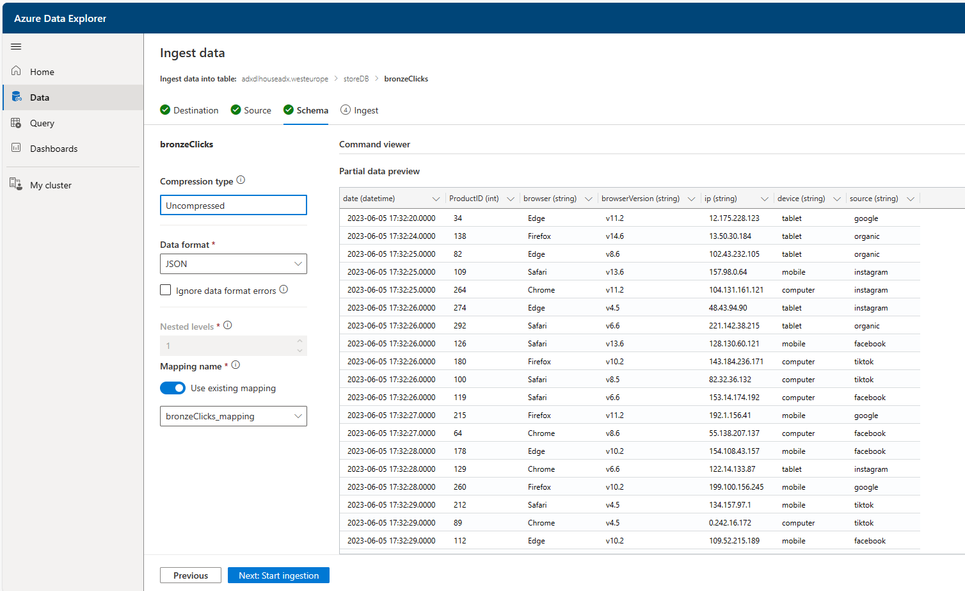Click the Dashboards icon in sidebar
This screenshot has width=965, height=591.
[16, 148]
